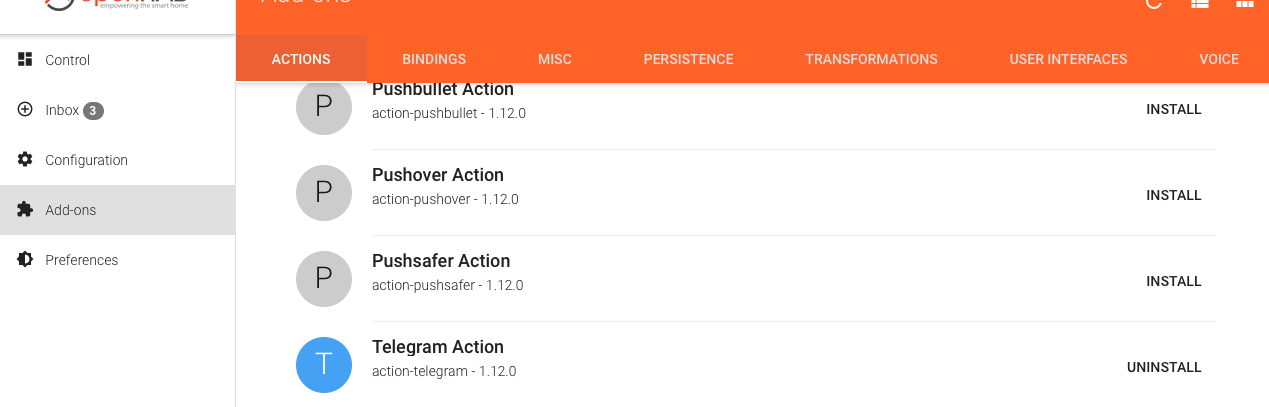This screenshot has width=1269, height=407.
Task: Click the Add-ons puzzle piece icon
Action: (x=25, y=210)
